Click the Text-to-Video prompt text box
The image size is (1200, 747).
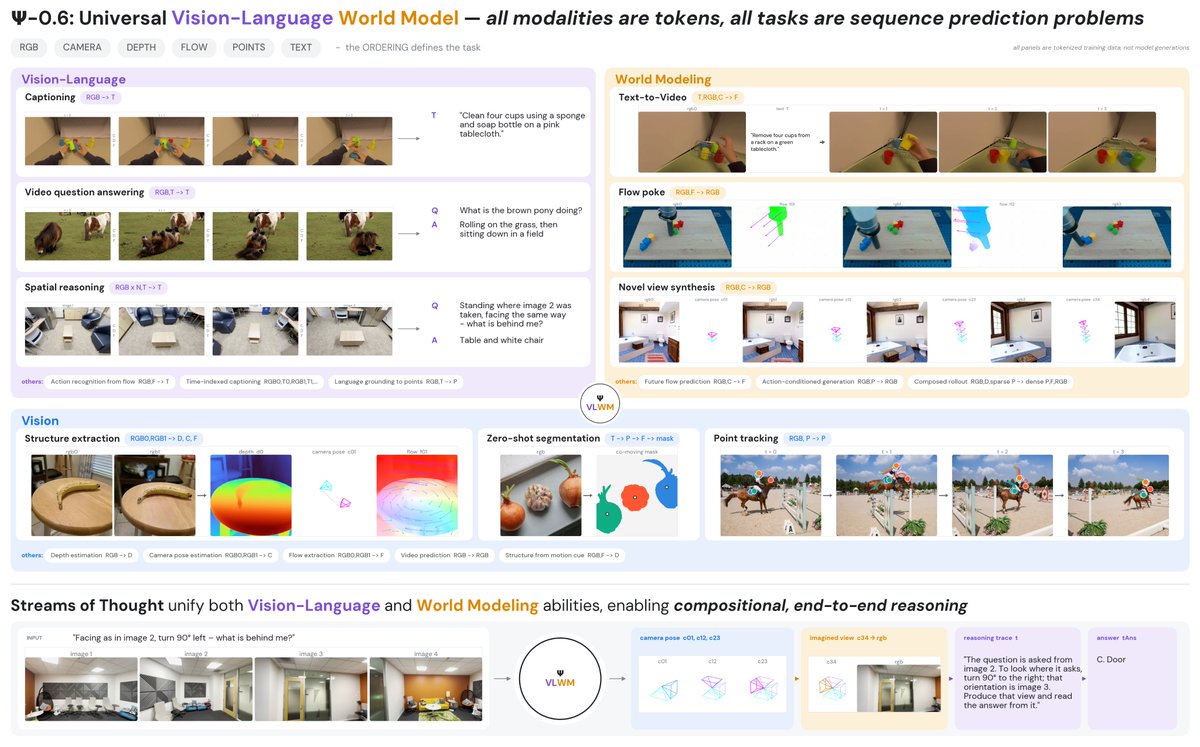[x=779, y=143]
